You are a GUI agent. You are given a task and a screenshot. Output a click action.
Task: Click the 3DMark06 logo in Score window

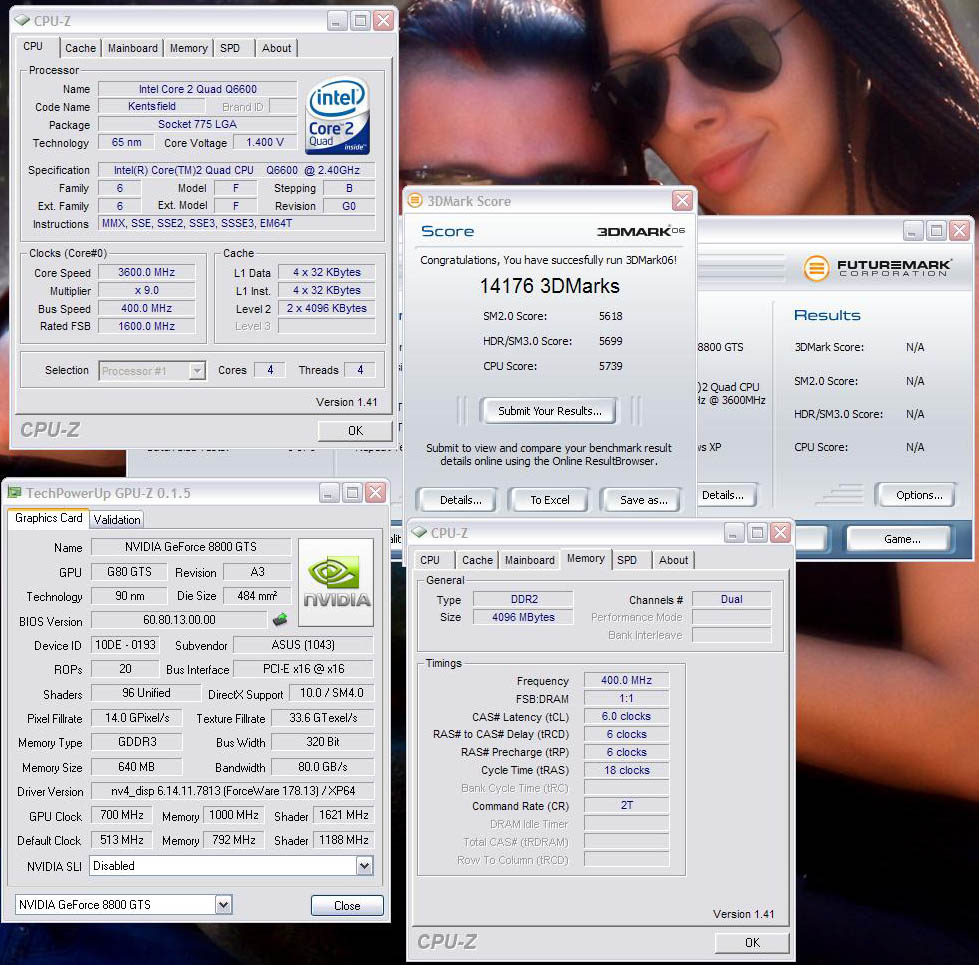(641, 232)
